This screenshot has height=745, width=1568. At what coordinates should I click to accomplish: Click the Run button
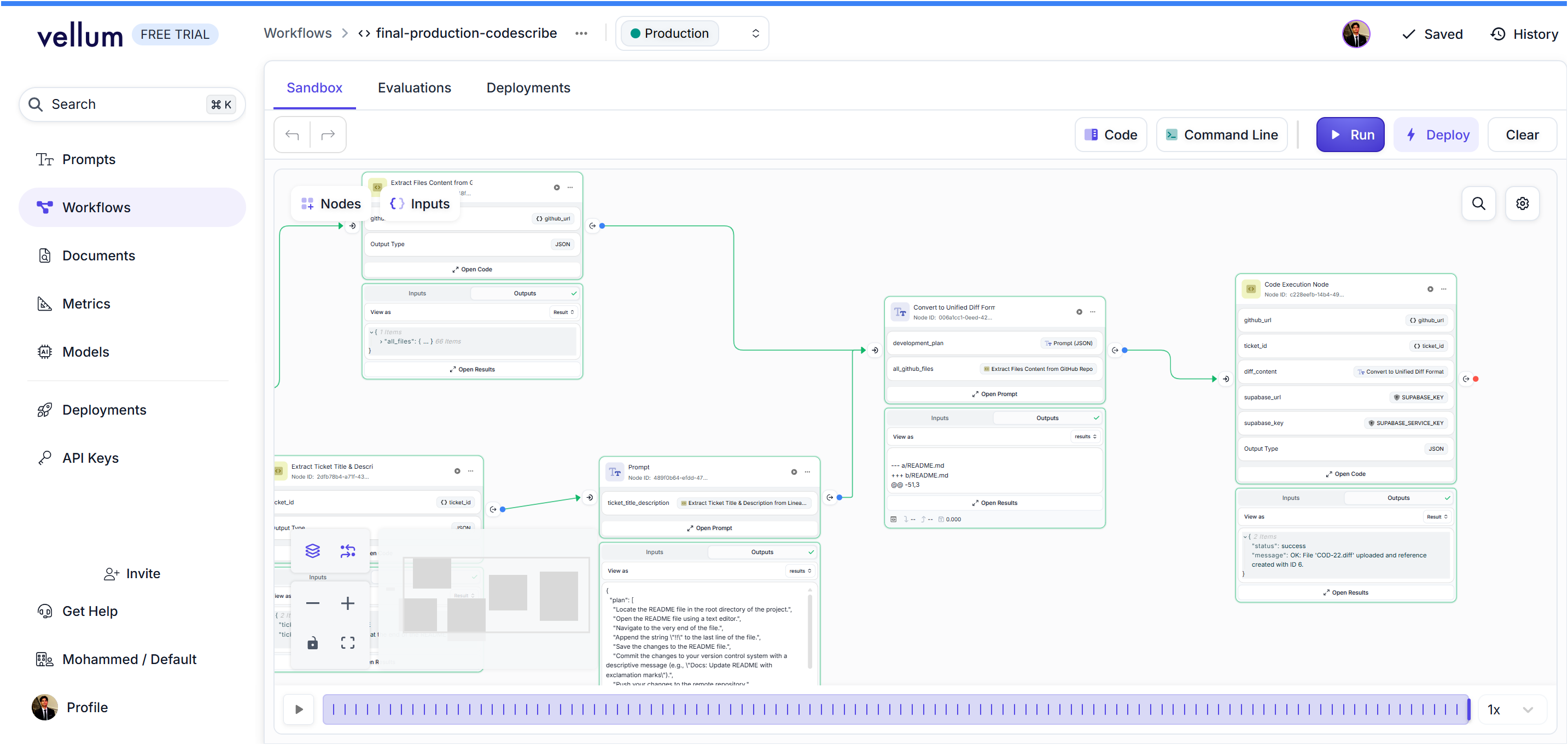pos(1350,135)
